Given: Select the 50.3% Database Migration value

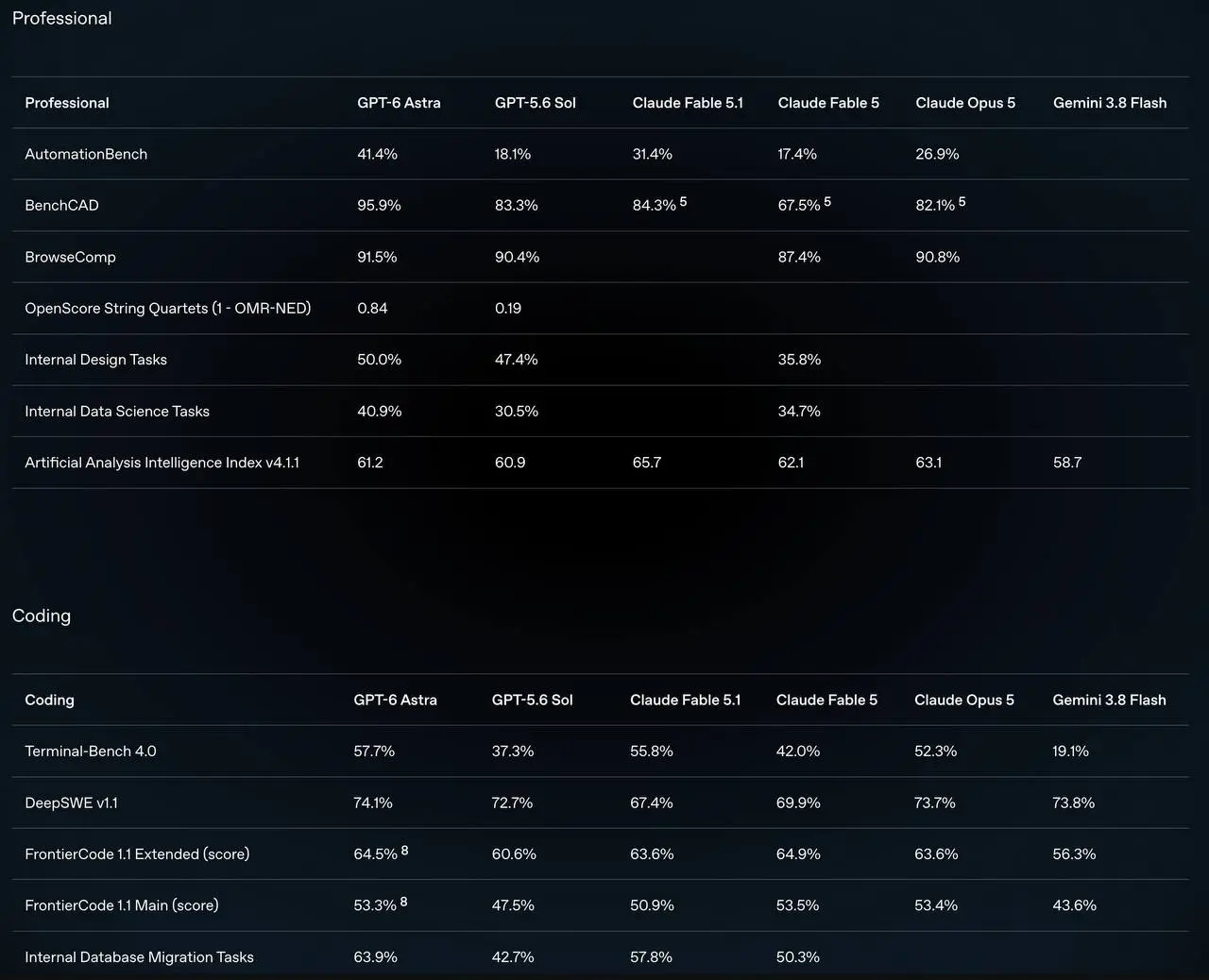Looking at the screenshot, I should coord(798,957).
